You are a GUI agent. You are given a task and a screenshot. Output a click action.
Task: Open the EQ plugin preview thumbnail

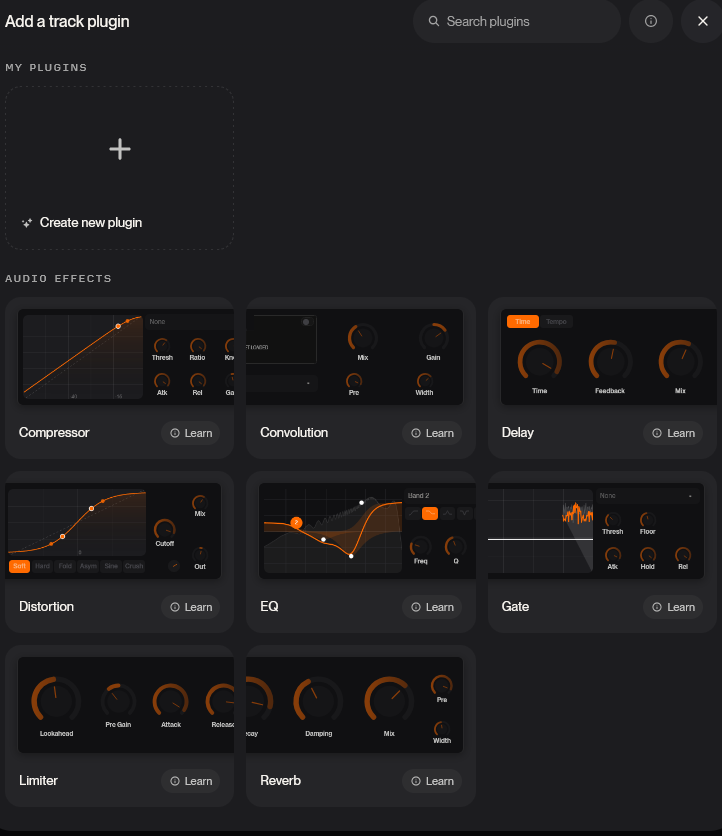click(367, 531)
